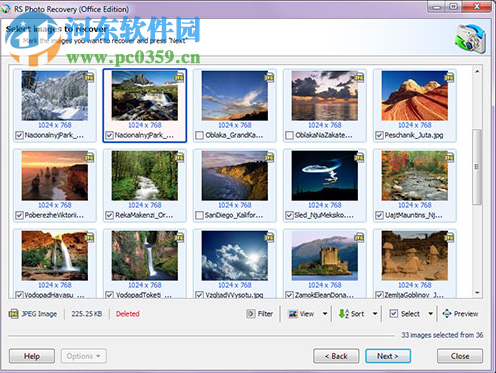Screen dimensions: 496x373
Task: Click the Preview label in toolbar
Action: pyautogui.click(x=466, y=314)
